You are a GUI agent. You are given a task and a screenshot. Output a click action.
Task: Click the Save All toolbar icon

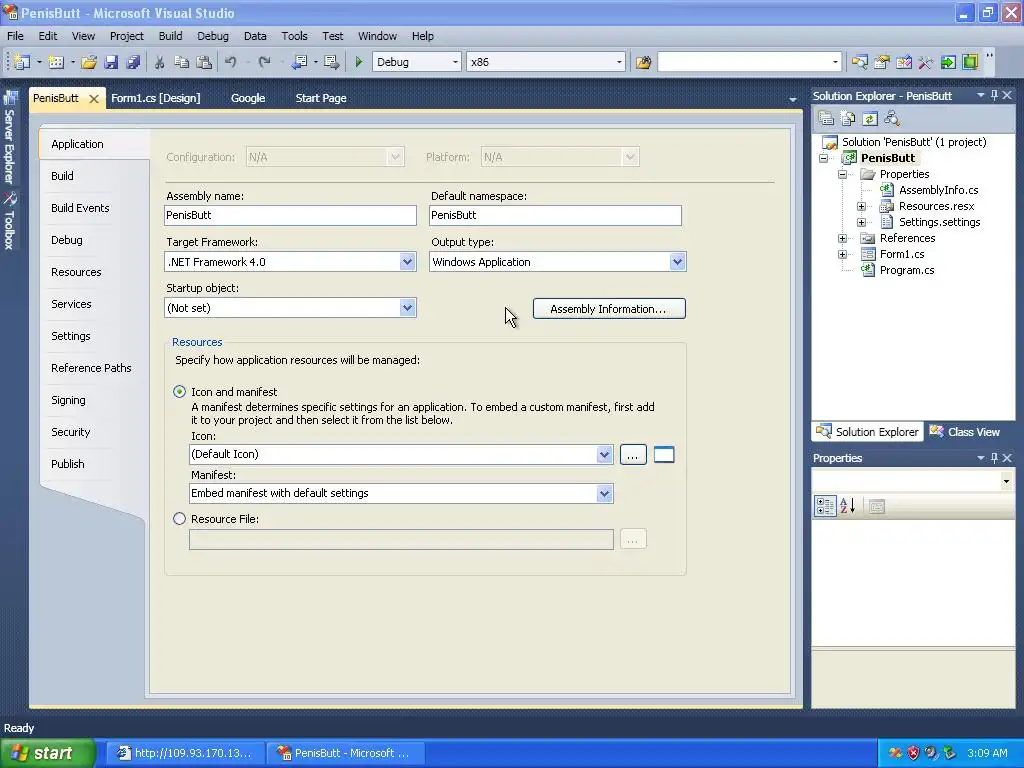(x=133, y=62)
